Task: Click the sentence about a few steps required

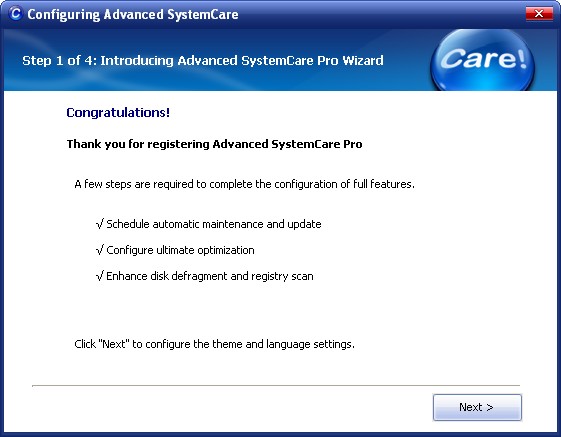Action: pyautogui.click(x=244, y=184)
